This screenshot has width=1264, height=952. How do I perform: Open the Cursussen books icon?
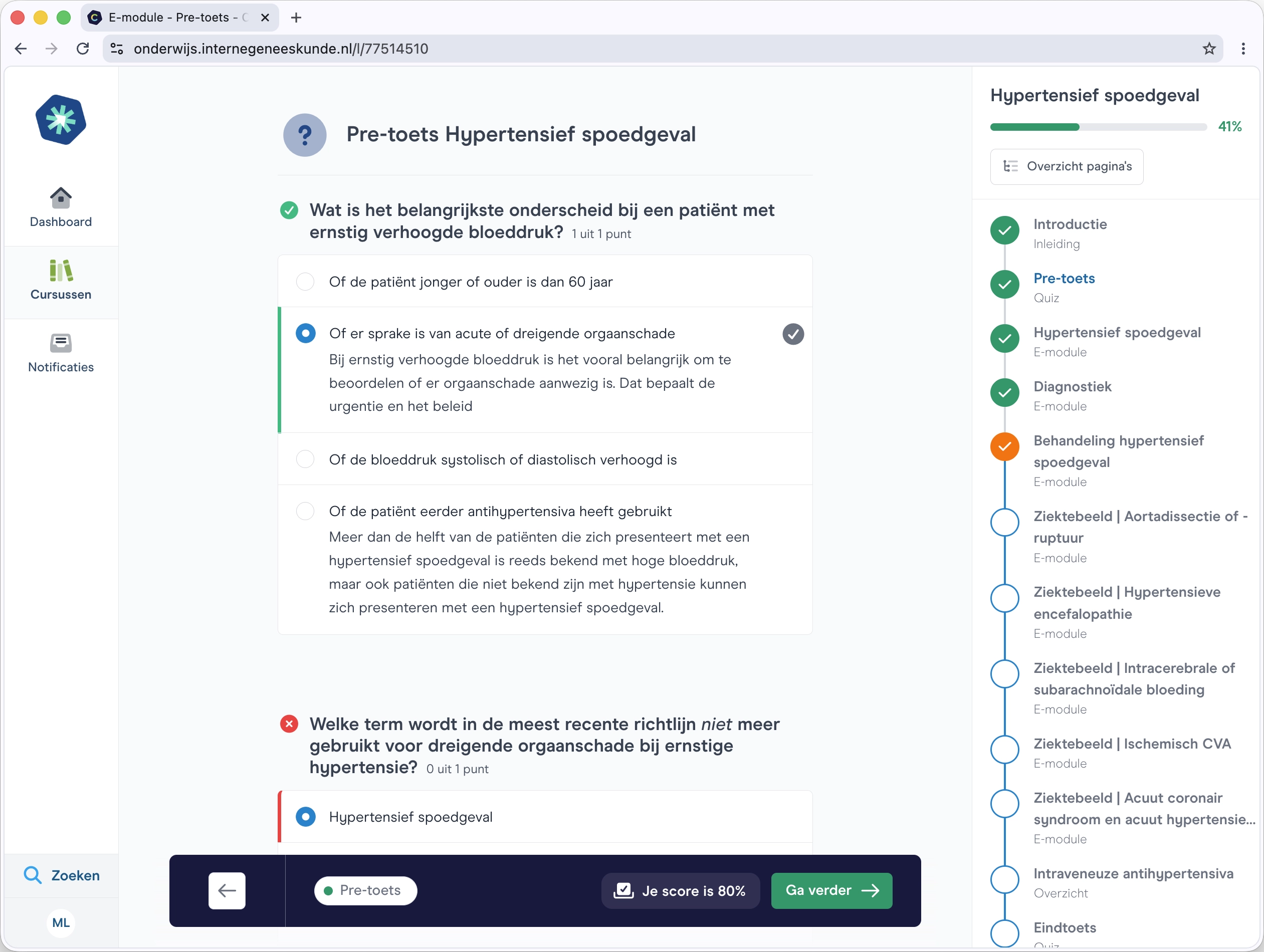[x=61, y=270]
